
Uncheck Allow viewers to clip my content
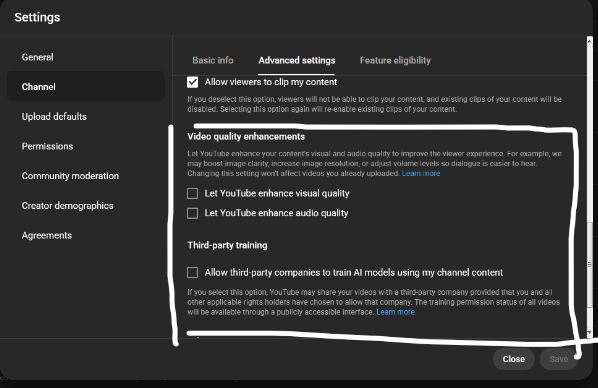pos(193,82)
